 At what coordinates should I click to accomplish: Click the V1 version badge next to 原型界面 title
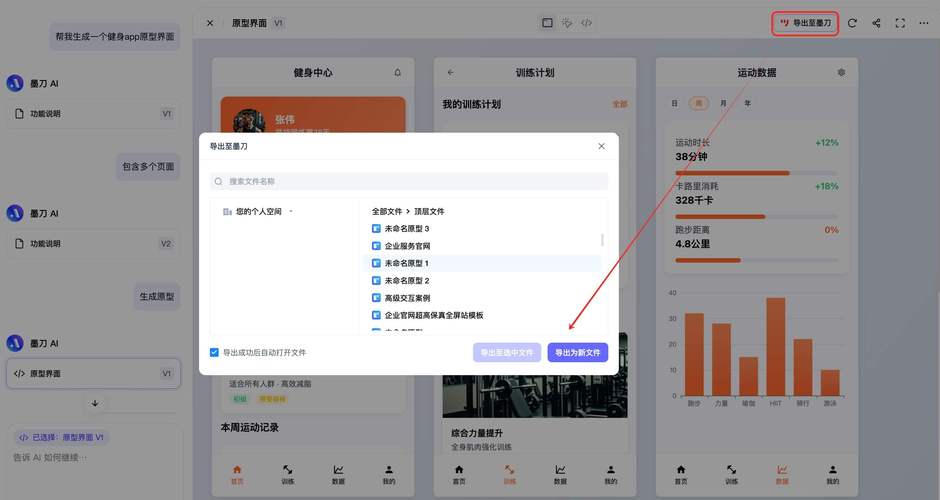pyautogui.click(x=278, y=23)
